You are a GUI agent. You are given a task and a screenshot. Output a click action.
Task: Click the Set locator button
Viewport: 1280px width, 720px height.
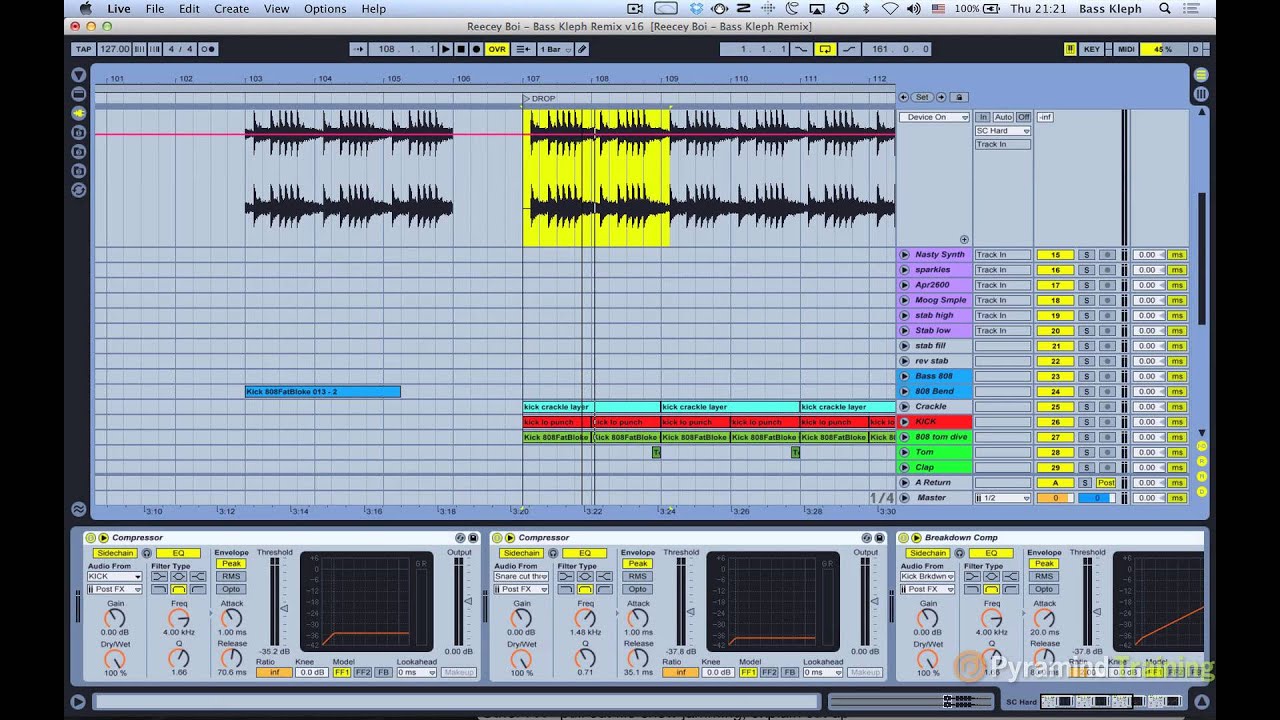[922, 97]
